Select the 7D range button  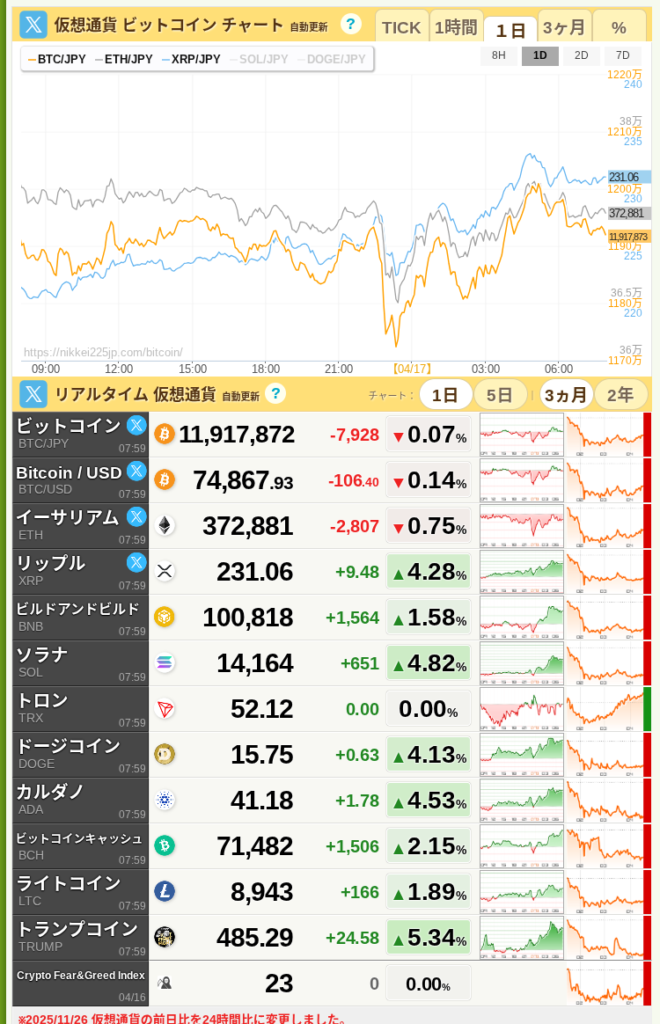click(x=622, y=56)
